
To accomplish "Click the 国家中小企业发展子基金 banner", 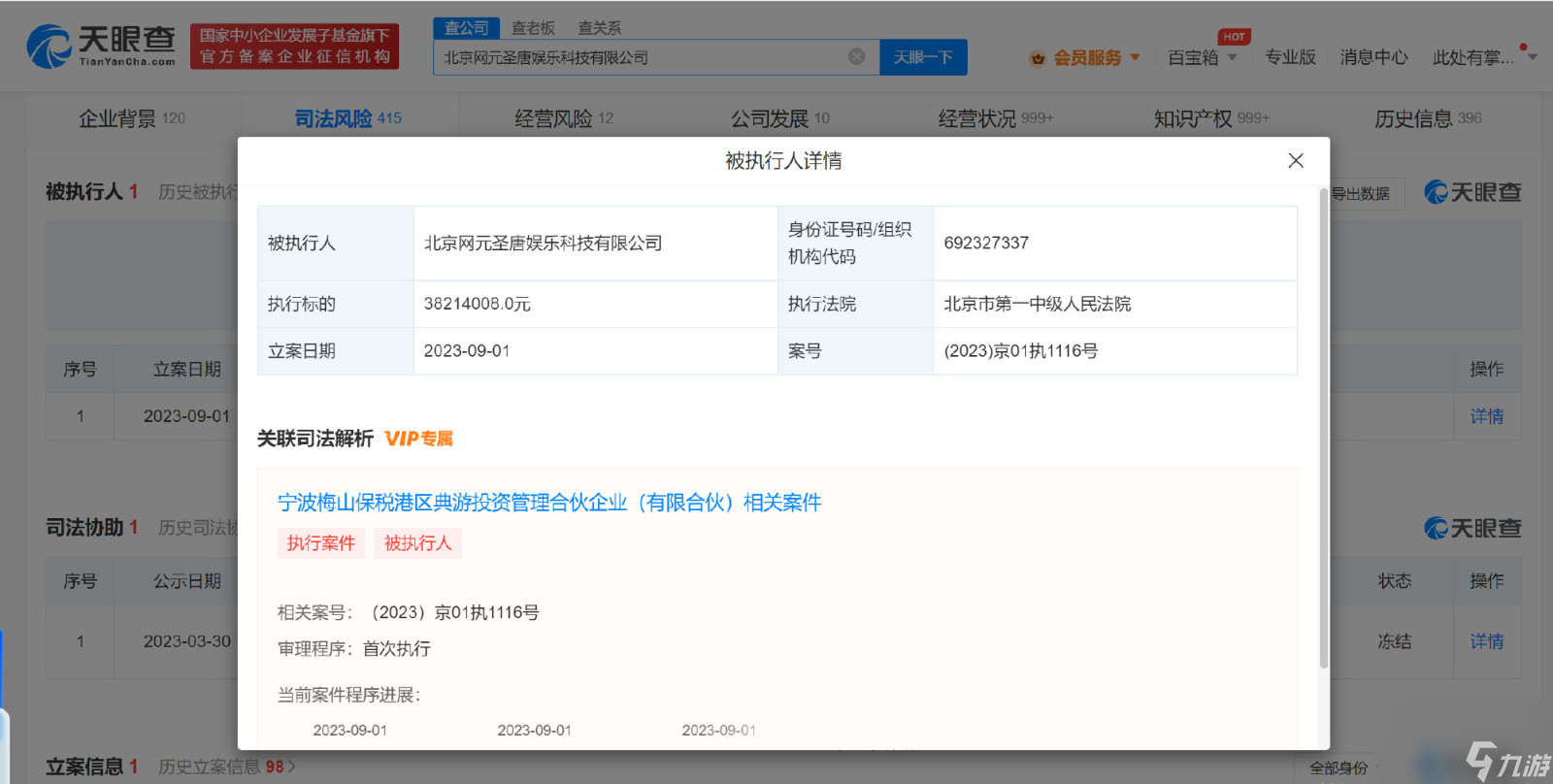I will [295, 46].
